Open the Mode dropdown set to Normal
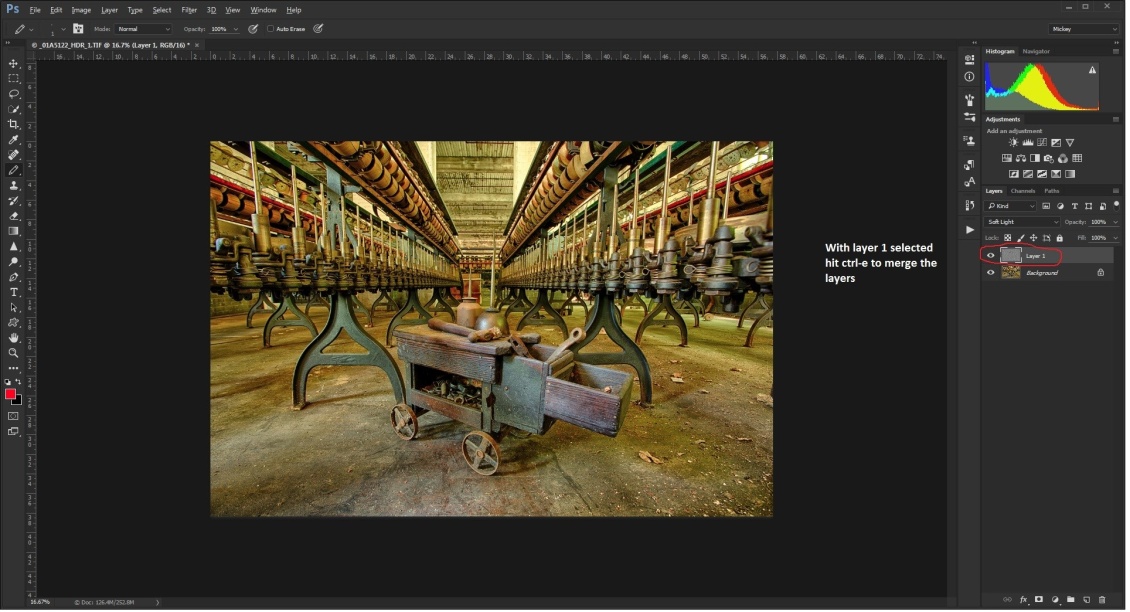Image resolution: width=1130 pixels, height=612 pixels. point(143,29)
